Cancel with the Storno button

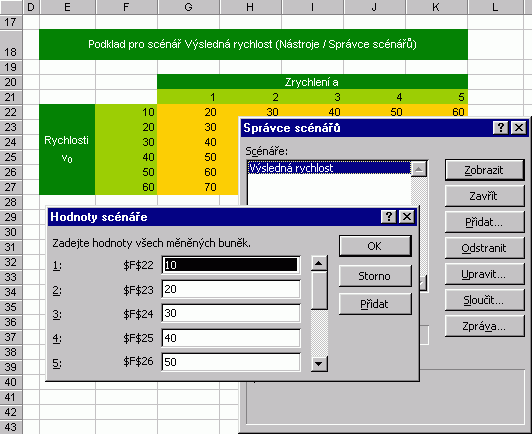375,276
